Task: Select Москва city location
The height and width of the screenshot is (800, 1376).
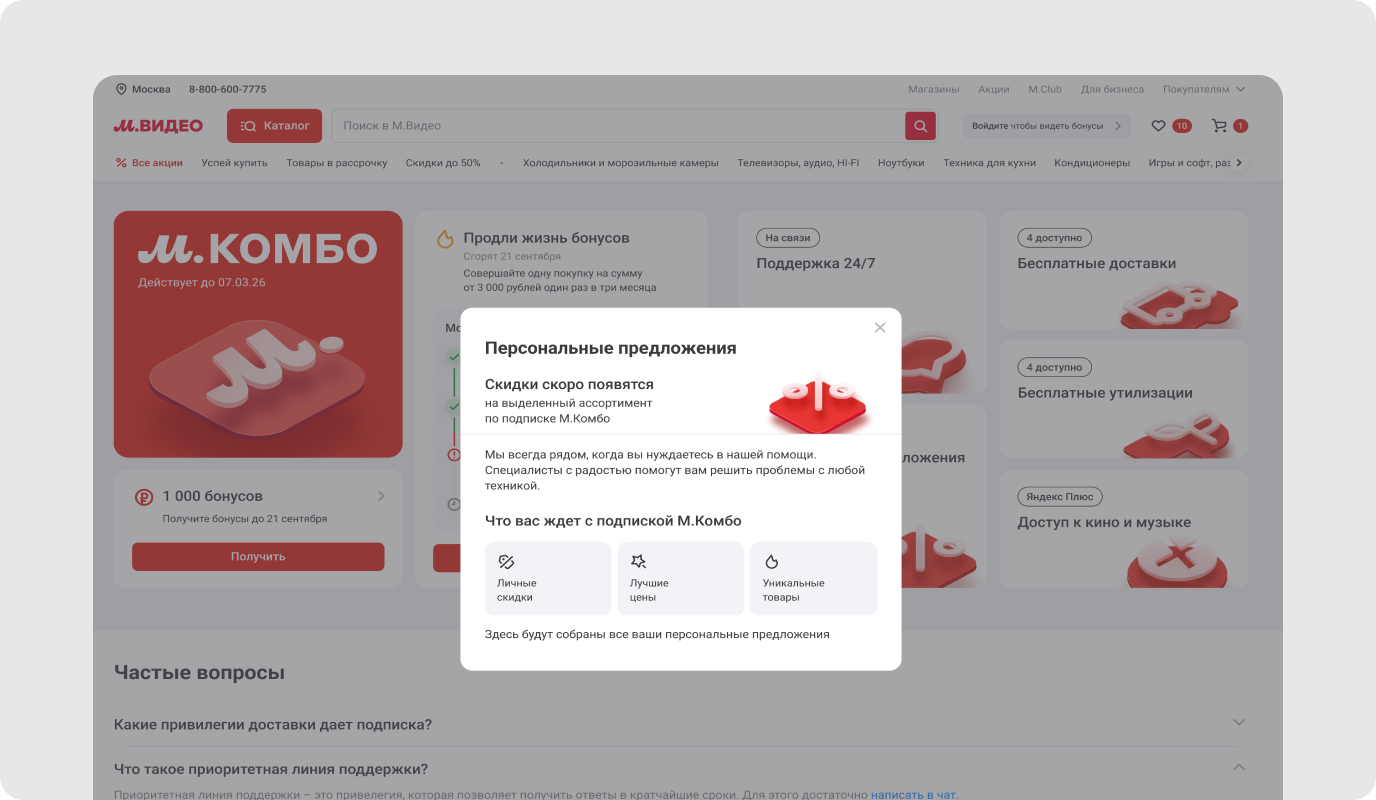Action: [x=143, y=89]
